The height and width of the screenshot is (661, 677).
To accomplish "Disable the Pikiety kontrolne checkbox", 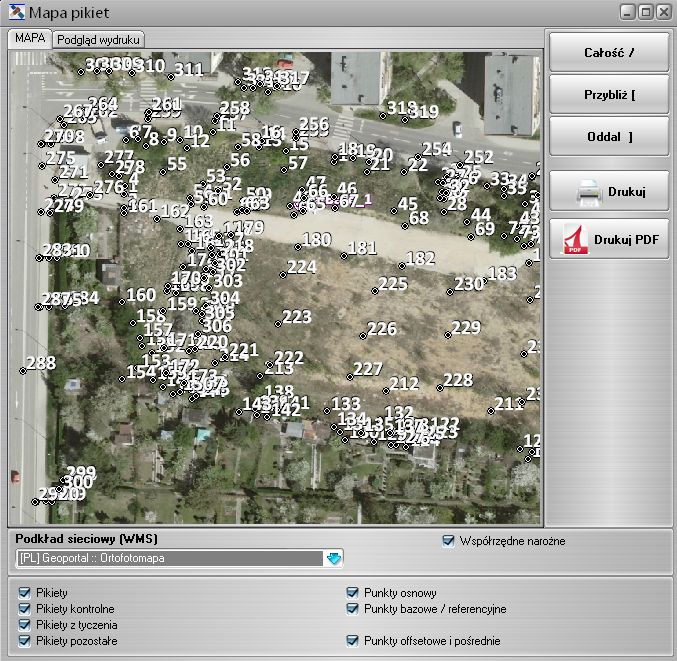I will click(24, 609).
